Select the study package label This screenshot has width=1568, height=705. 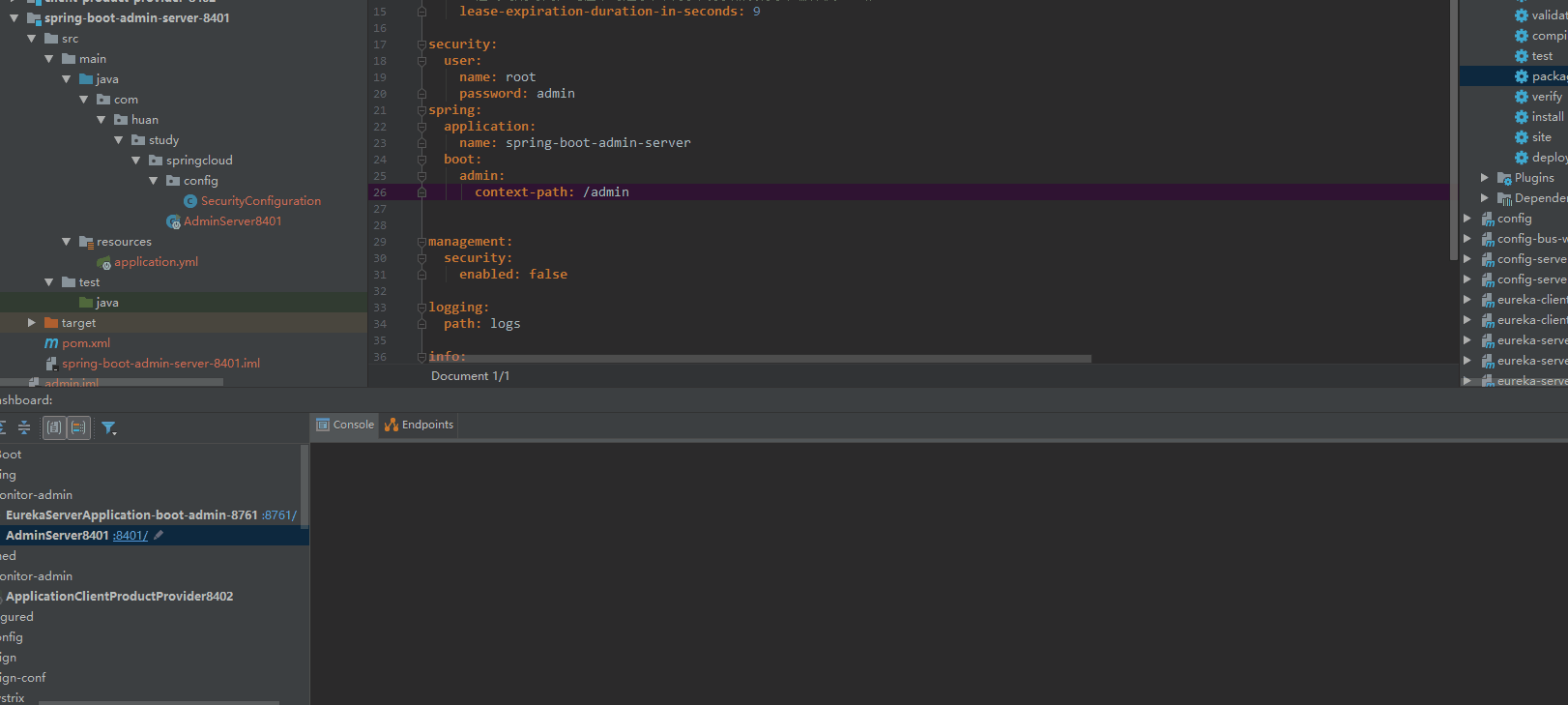pos(164,140)
